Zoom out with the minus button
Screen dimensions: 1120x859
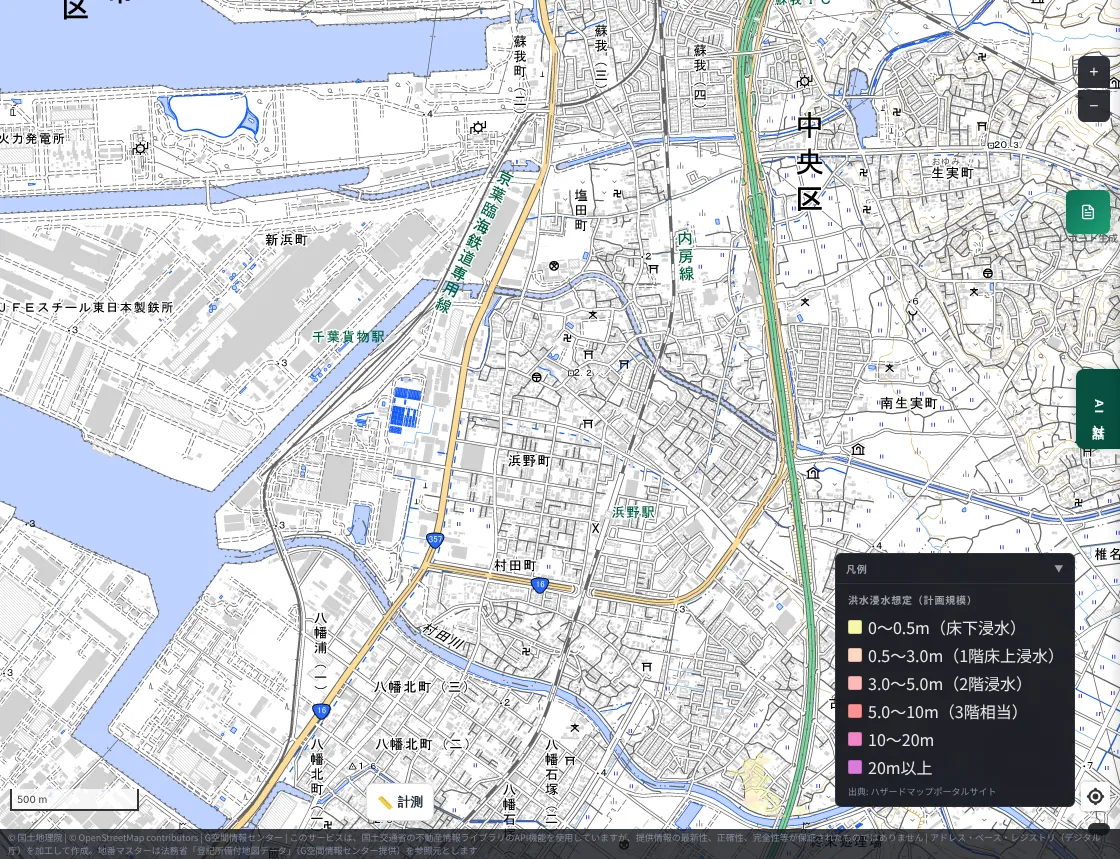pos(1094,106)
